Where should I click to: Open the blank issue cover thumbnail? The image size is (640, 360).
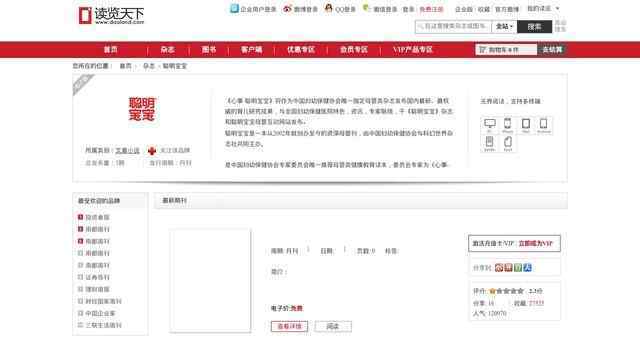point(210,280)
